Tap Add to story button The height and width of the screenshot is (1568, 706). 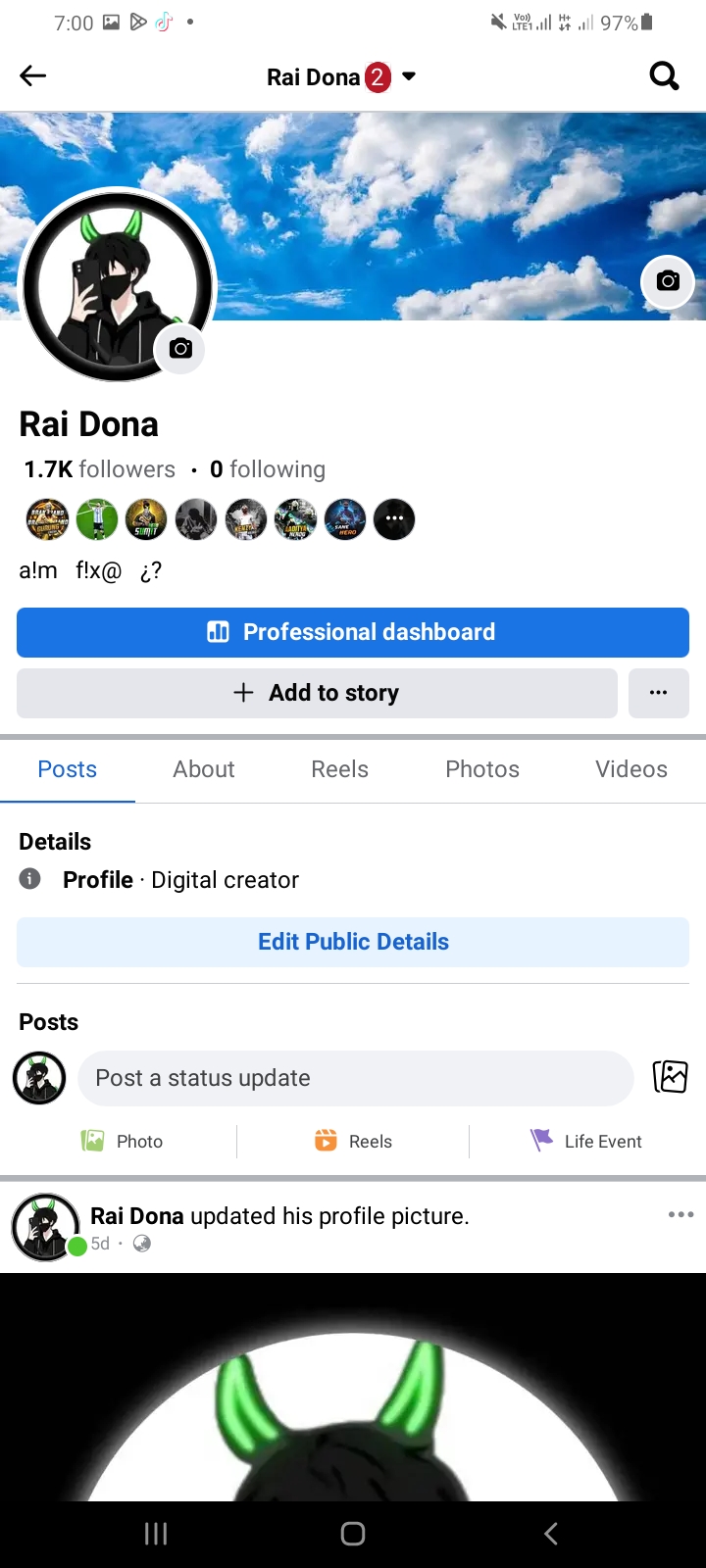pyautogui.click(x=317, y=693)
